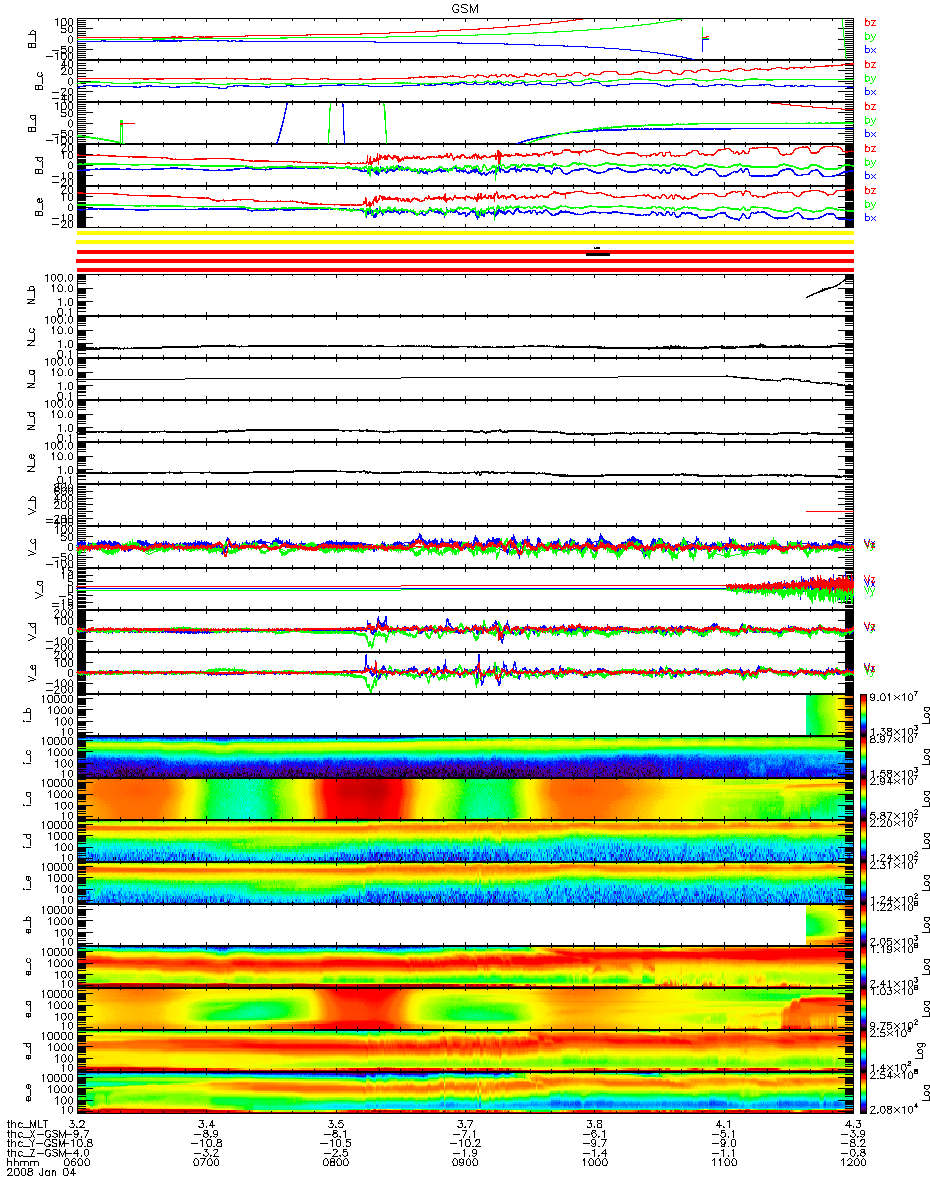Click inside the V_c velocity plot panel
The width and height of the screenshot is (930, 1200).
(x=465, y=546)
